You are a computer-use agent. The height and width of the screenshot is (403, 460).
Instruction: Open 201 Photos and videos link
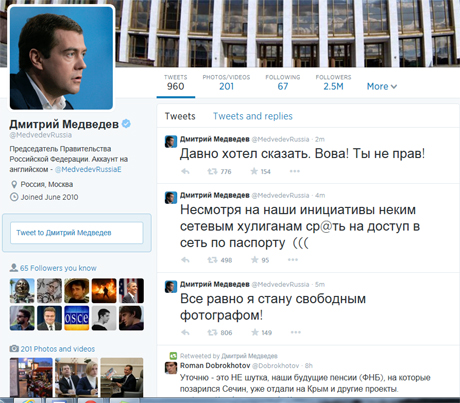point(58,349)
